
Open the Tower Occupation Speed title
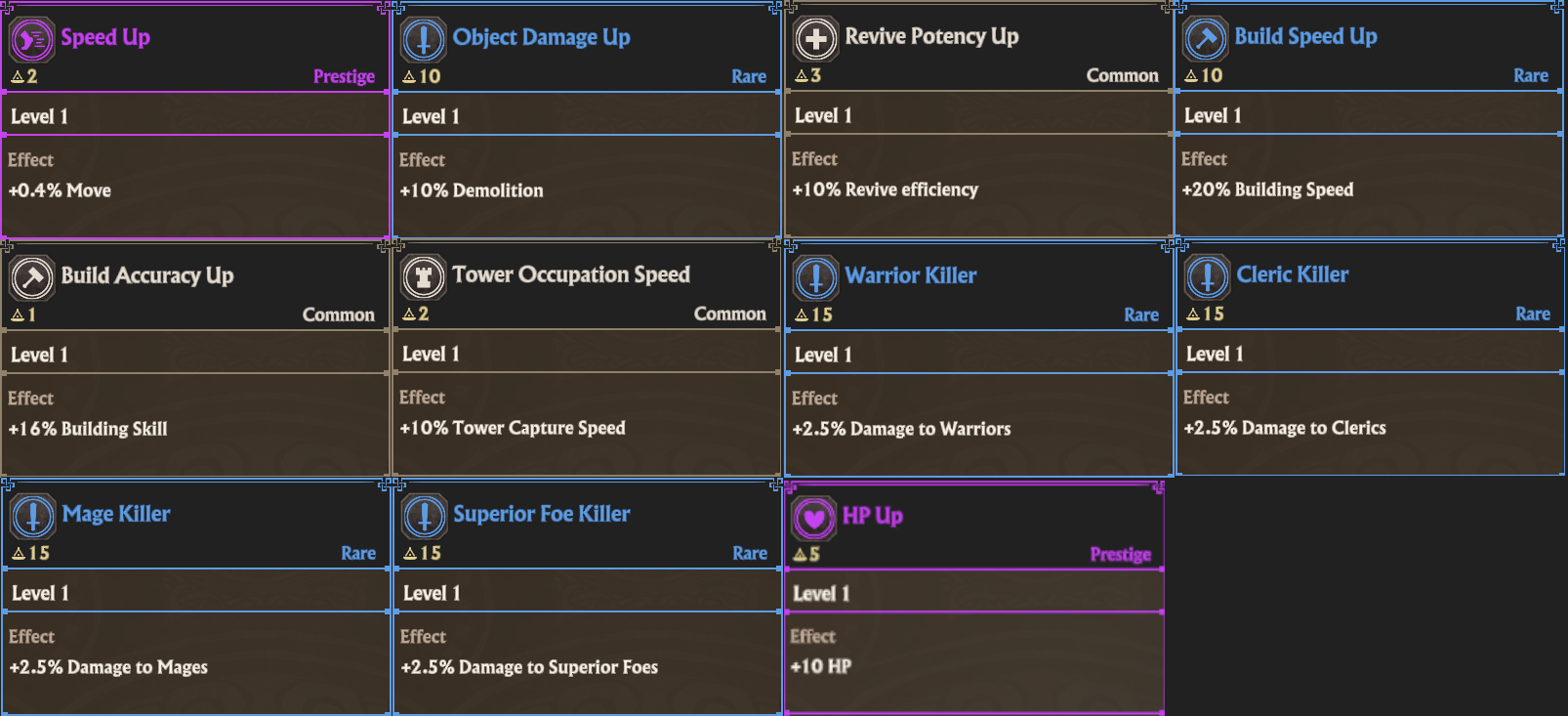tap(571, 275)
